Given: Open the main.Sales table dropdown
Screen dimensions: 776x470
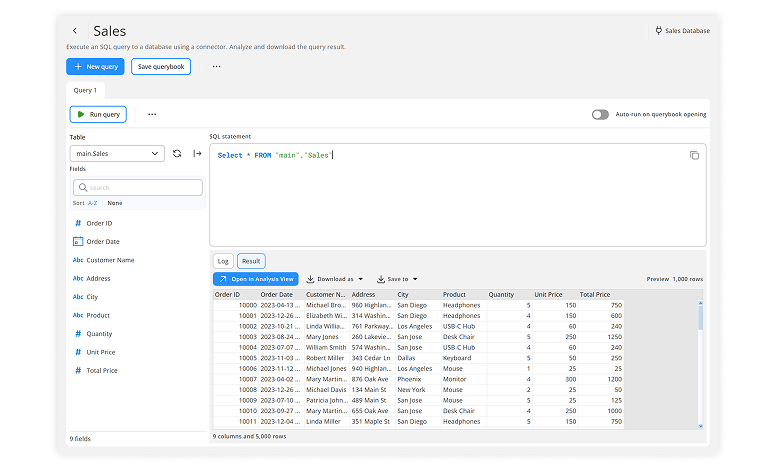Looking at the screenshot, I should click(x=117, y=153).
